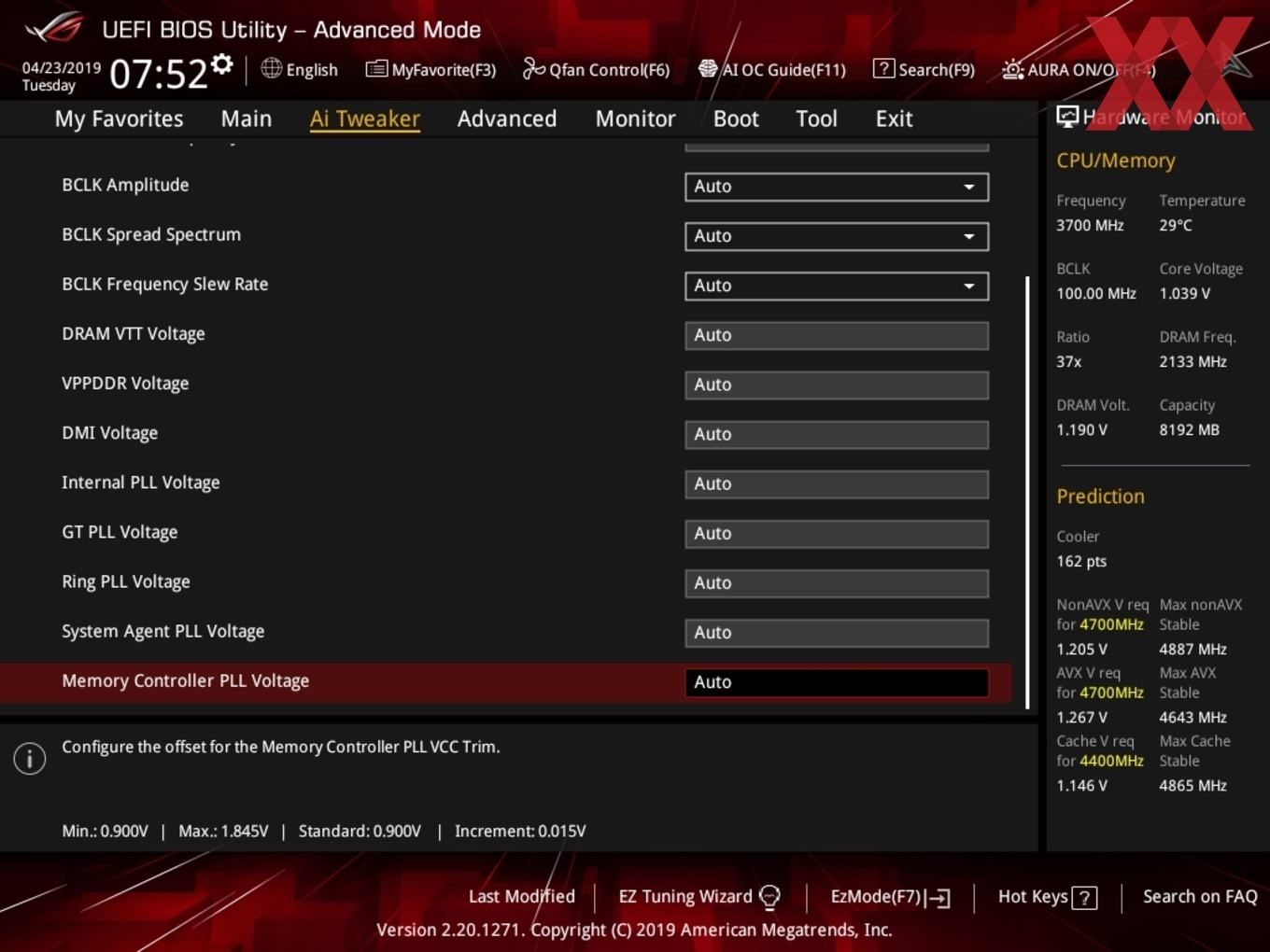Screen dimensions: 1270x952
Task: Click the Internal PLL Voltage input field
Action: 837,483
